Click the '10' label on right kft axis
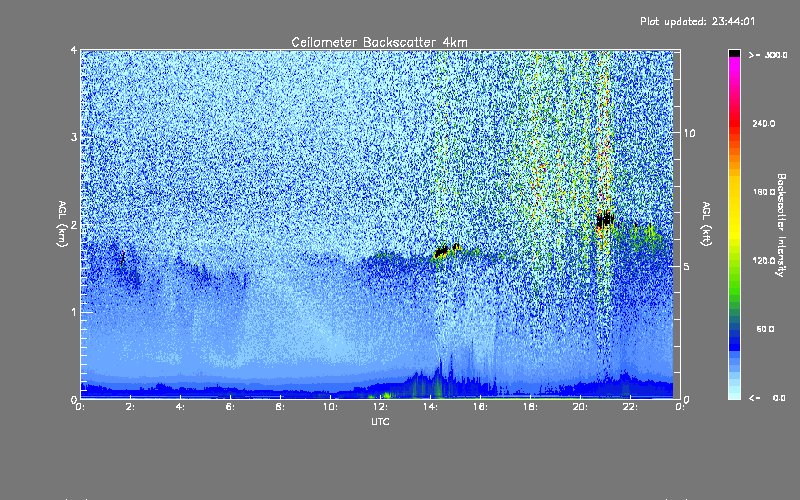The height and width of the screenshot is (500, 800). [x=689, y=133]
